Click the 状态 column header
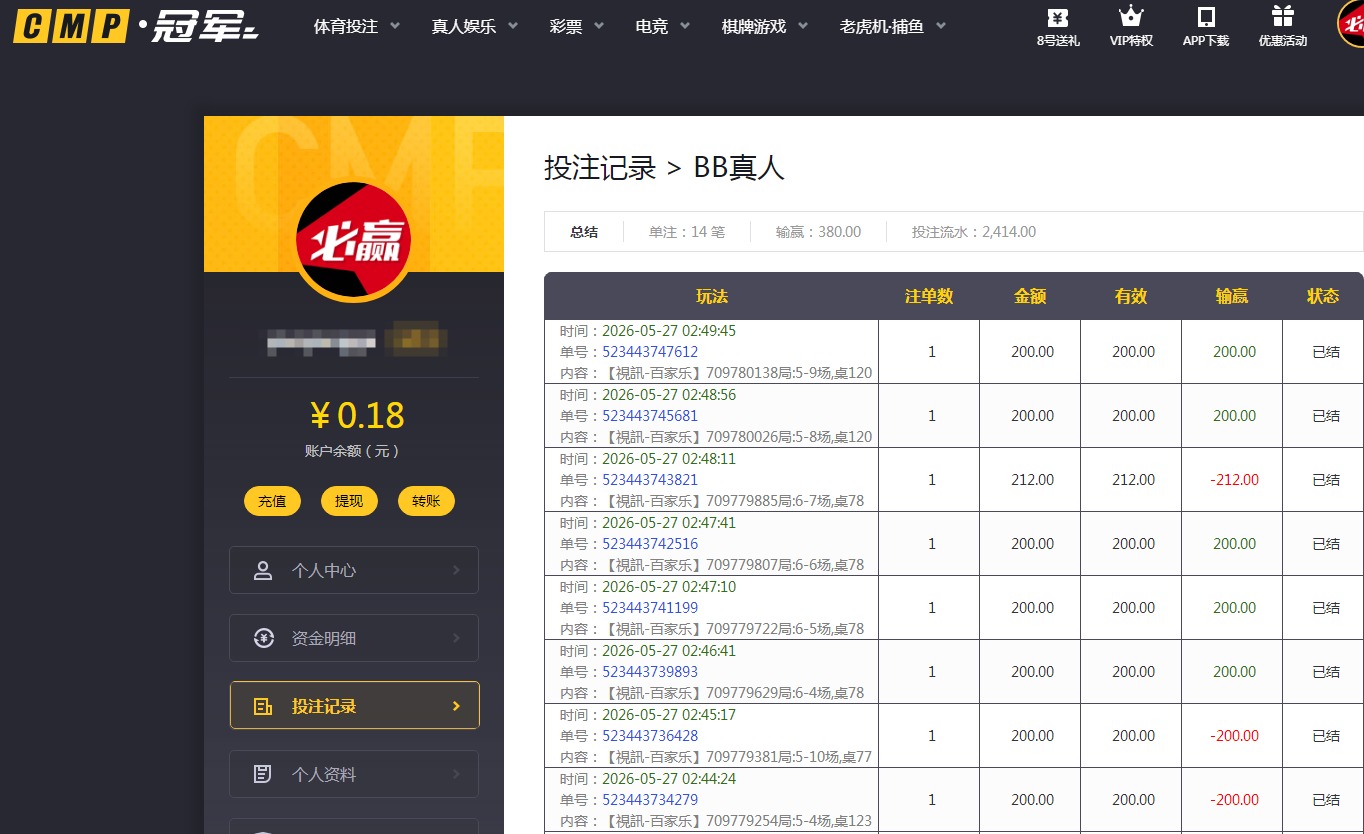 pyautogui.click(x=1323, y=296)
